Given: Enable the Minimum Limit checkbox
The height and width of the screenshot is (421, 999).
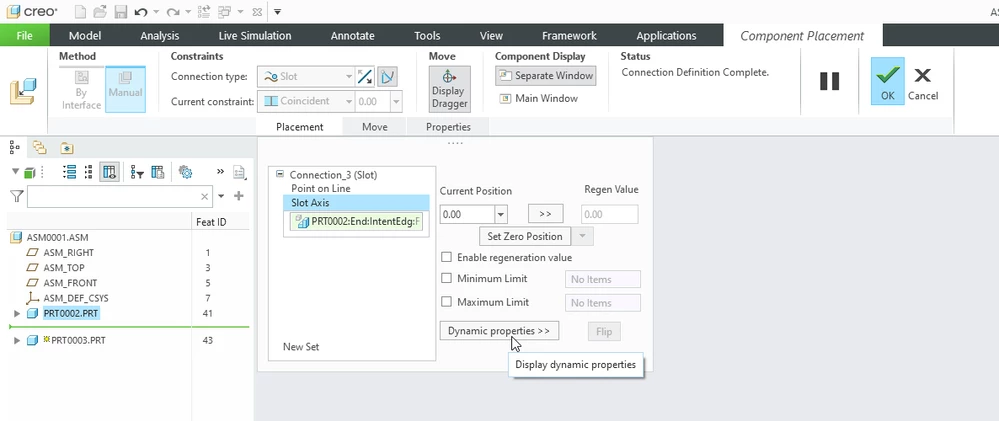Looking at the screenshot, I should tap(447, 278).
